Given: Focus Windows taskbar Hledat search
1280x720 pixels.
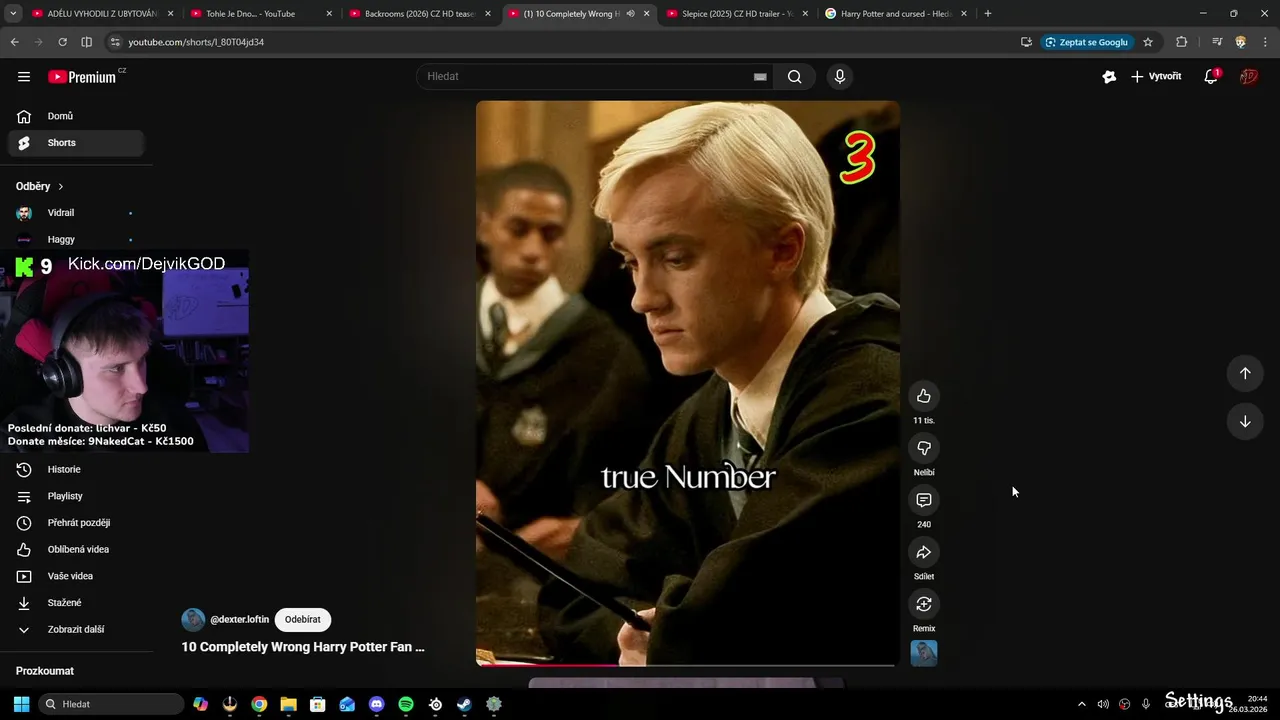Looking at the screenshot, I should click(111, 704).
